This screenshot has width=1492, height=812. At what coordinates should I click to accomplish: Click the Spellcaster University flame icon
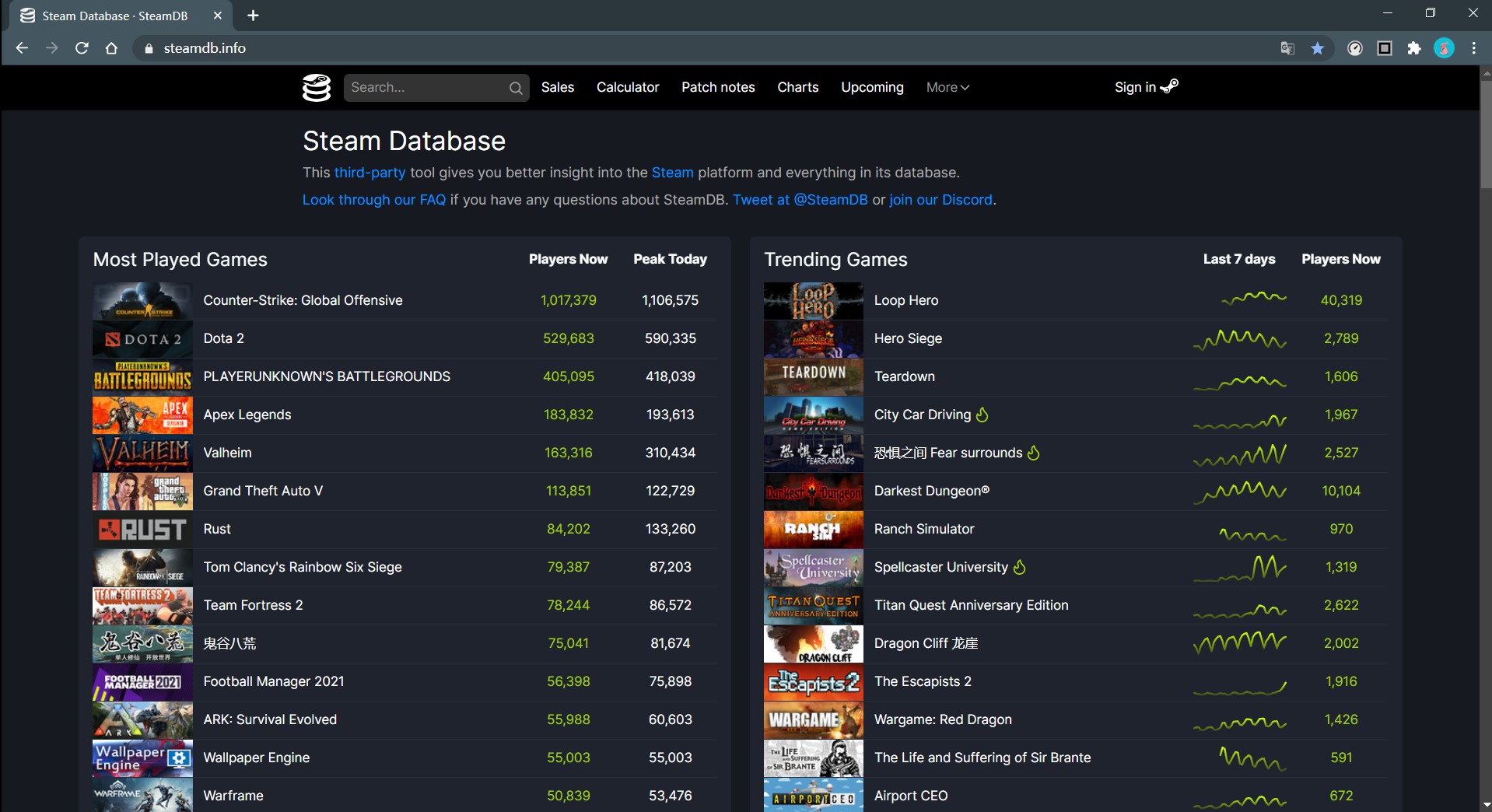pyautogui.click(x=1019, y=567)
